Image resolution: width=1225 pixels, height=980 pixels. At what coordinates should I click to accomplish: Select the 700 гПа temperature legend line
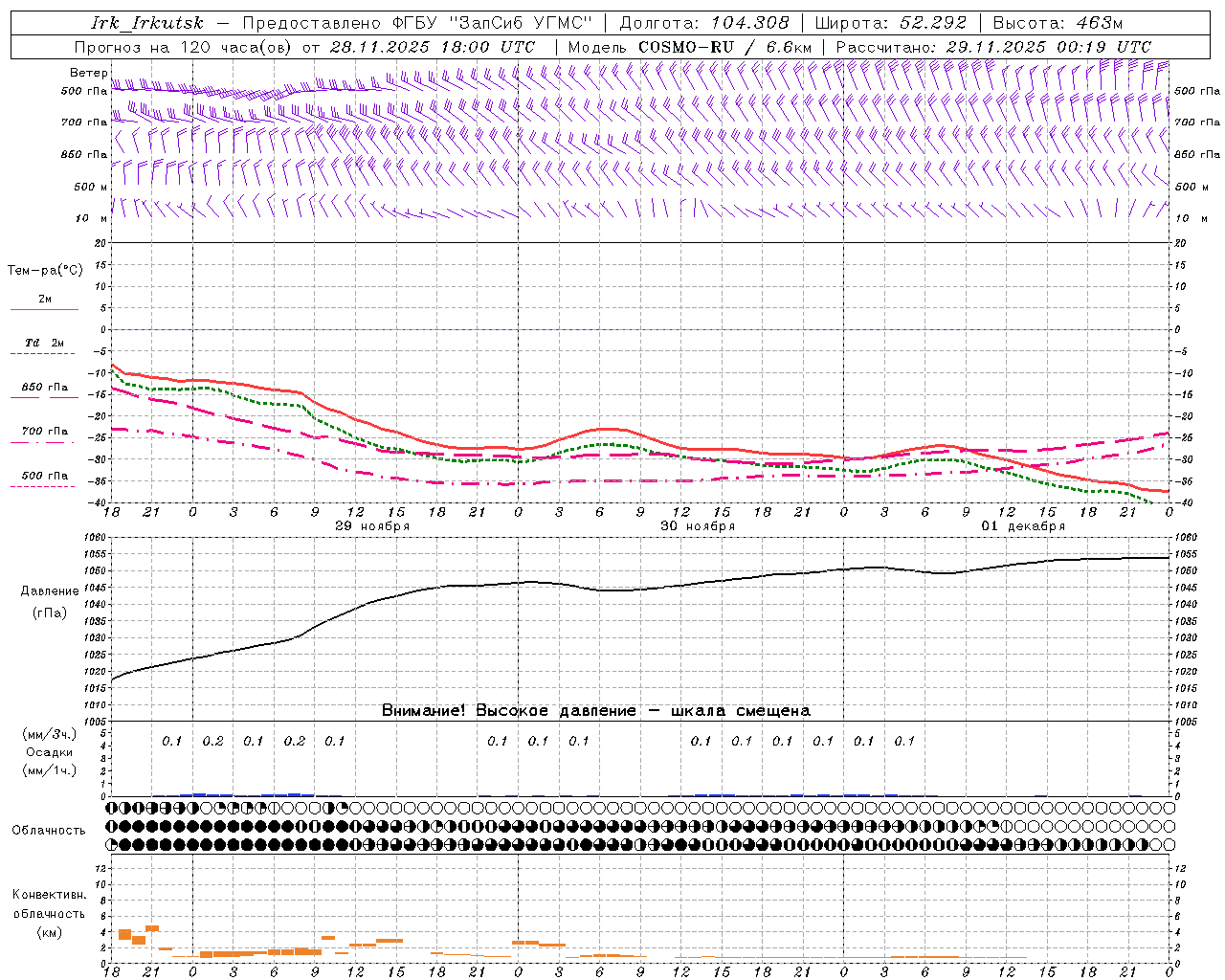click(44, 442)
